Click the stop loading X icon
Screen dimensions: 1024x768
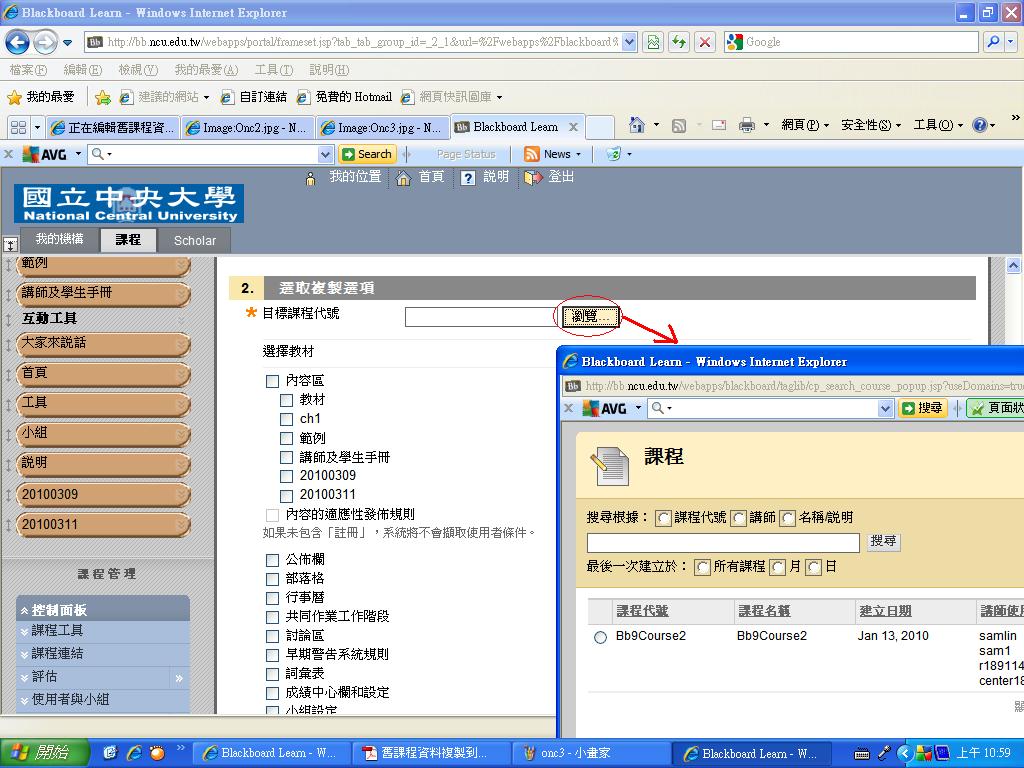[705, 42]
